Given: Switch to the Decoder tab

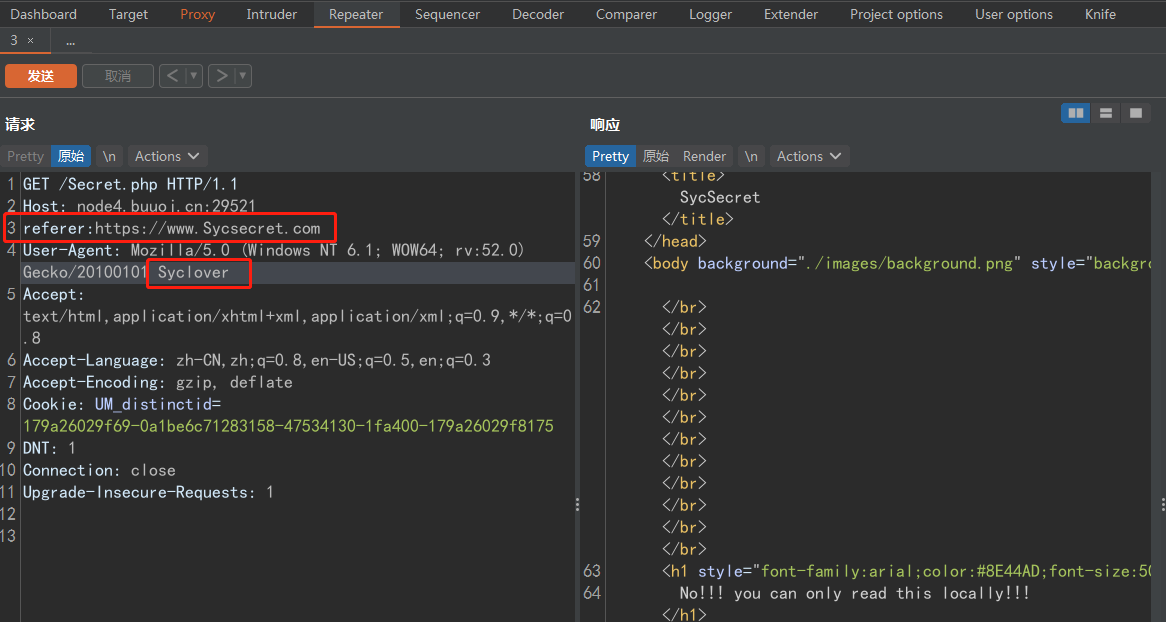Looking at the screenshot, I should [x=538, y=14].
